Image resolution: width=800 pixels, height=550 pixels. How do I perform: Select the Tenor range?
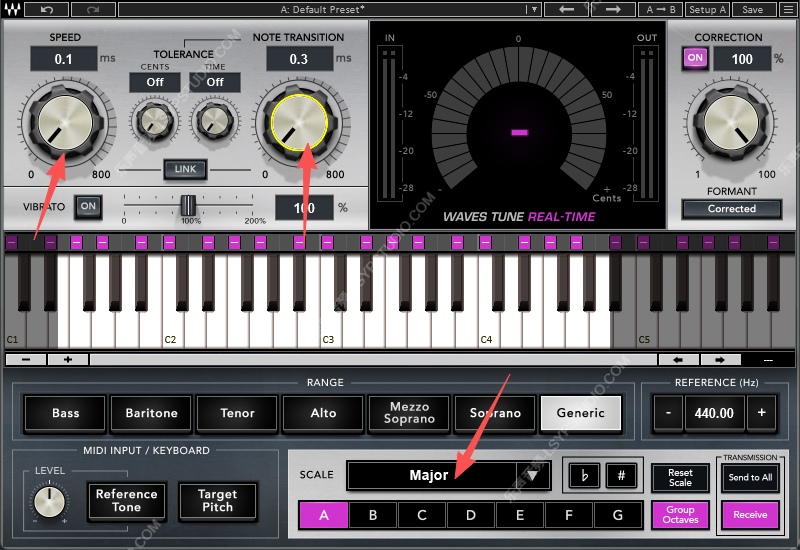coord(237,413)
